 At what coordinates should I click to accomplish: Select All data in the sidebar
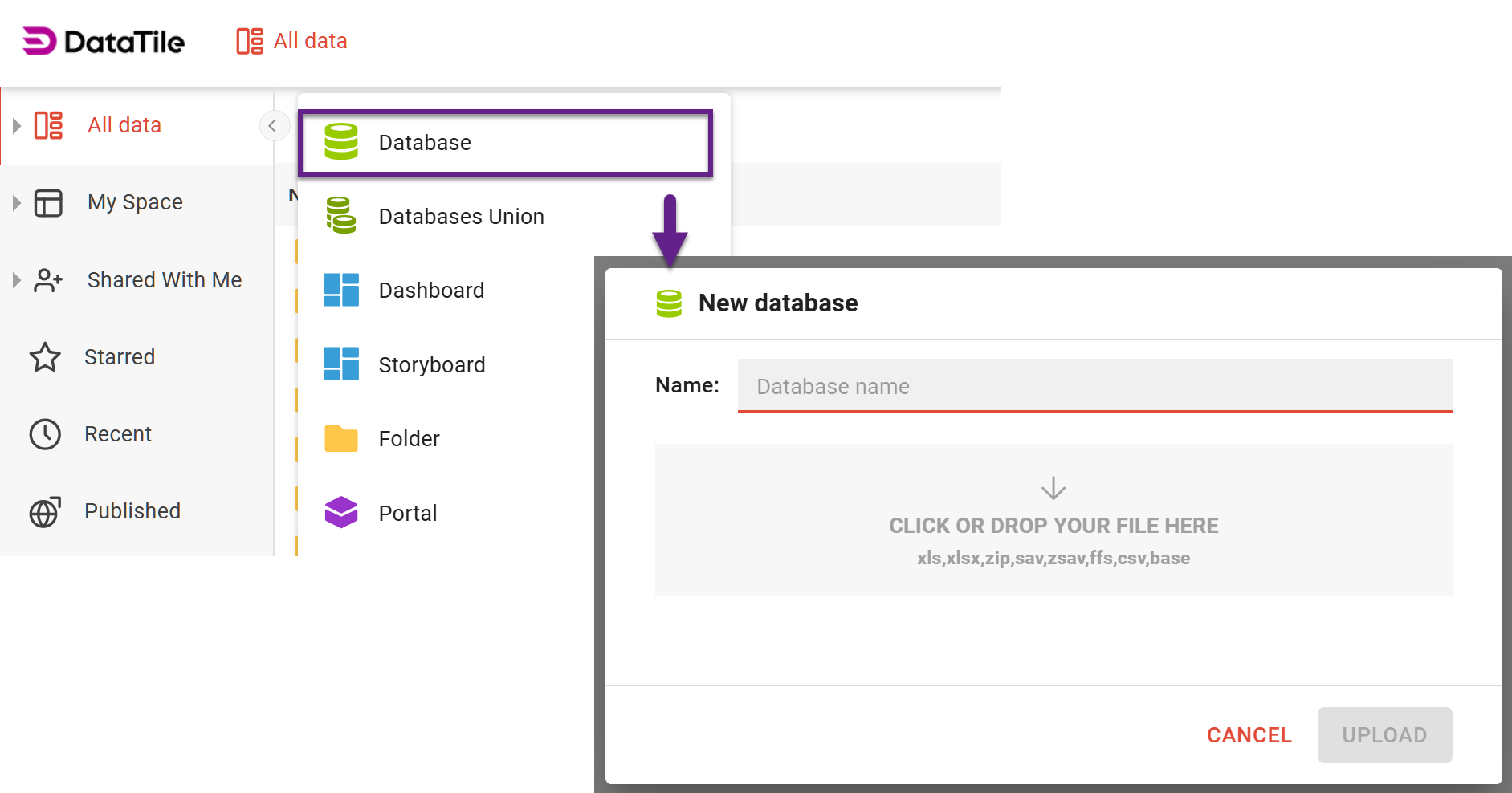tap(124, 125)
